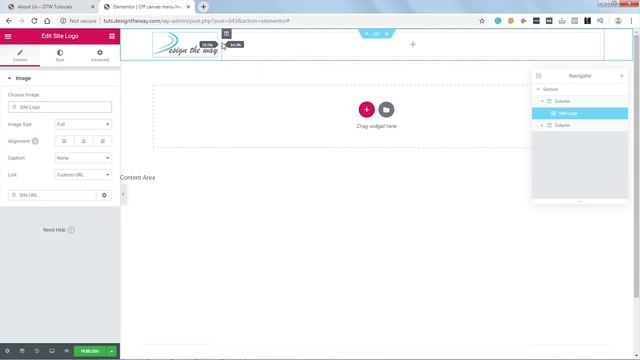The height and width of the screenshot is (360, 640).
Task: Click the Need Help link
Action: click(x=58, y=230)
